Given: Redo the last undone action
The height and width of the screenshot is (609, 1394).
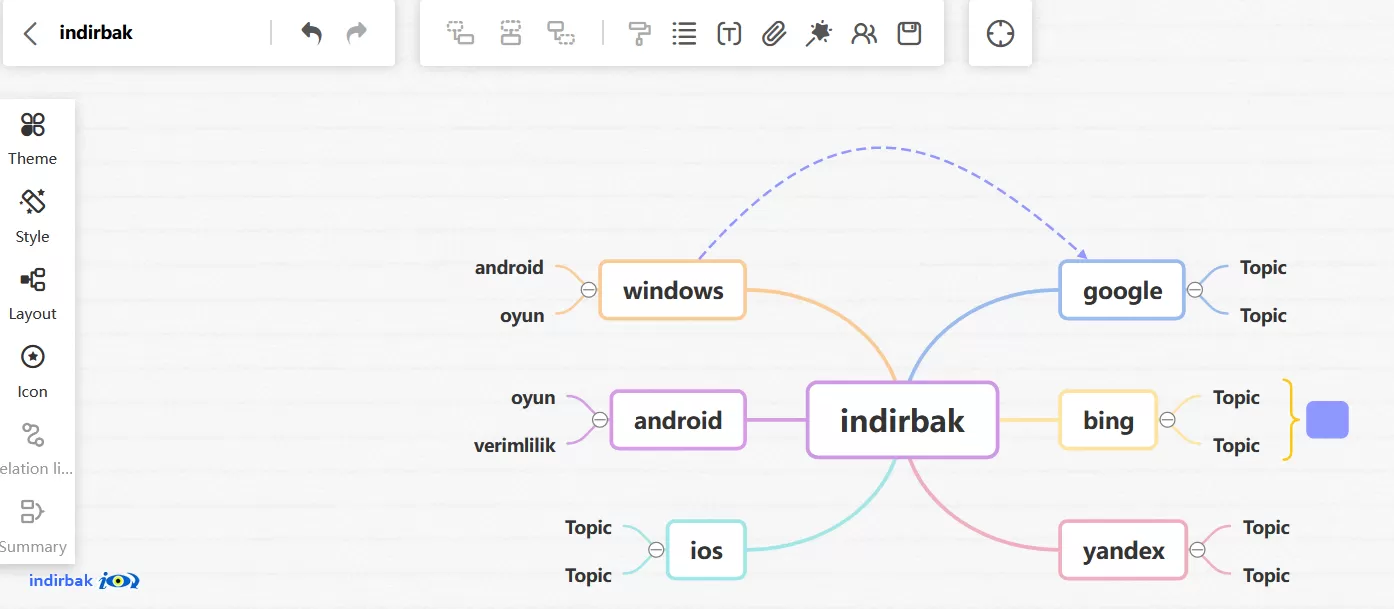Looking at the screenshot, I should (x=357, y=33).
